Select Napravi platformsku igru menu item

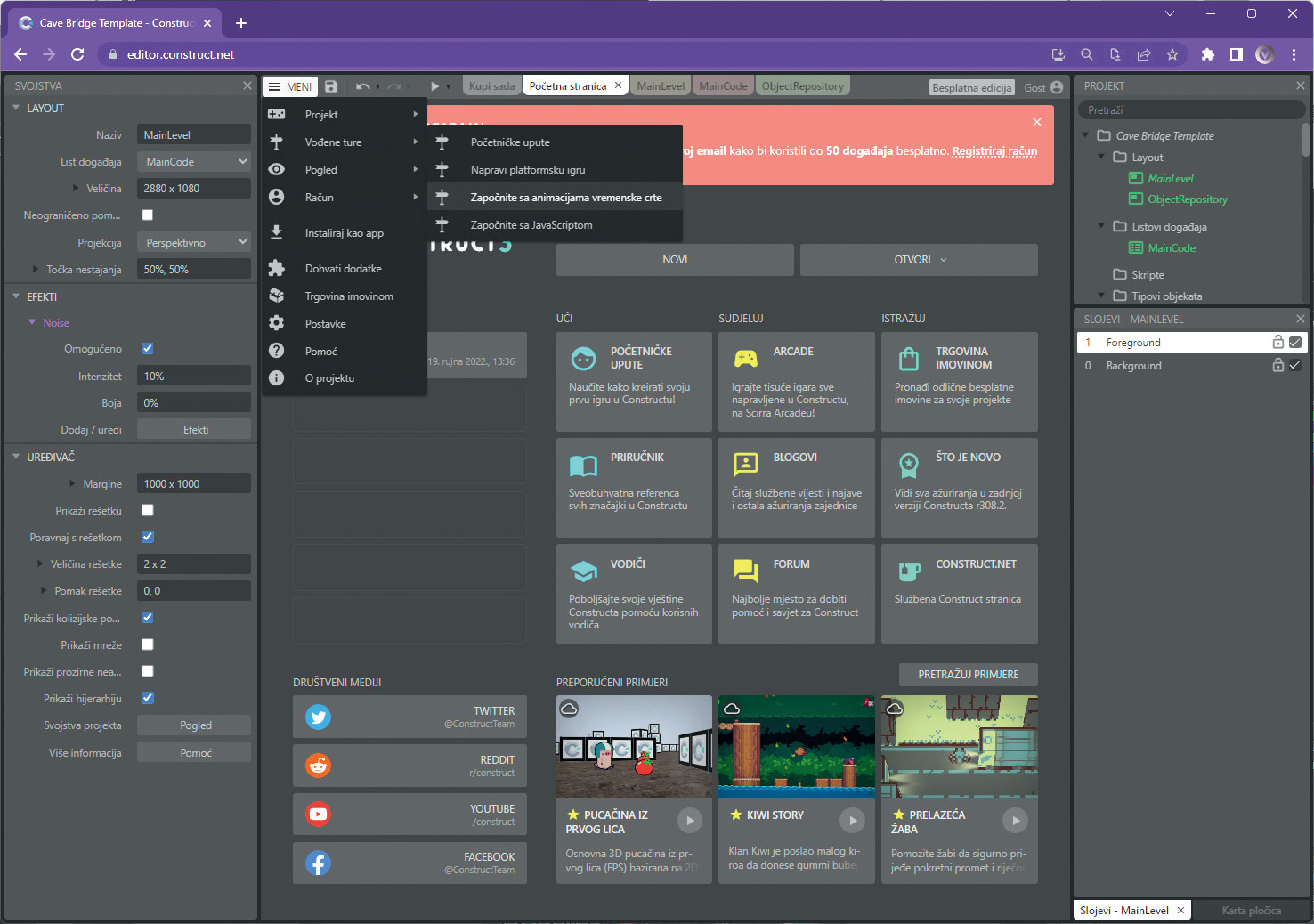pos(556,169)
